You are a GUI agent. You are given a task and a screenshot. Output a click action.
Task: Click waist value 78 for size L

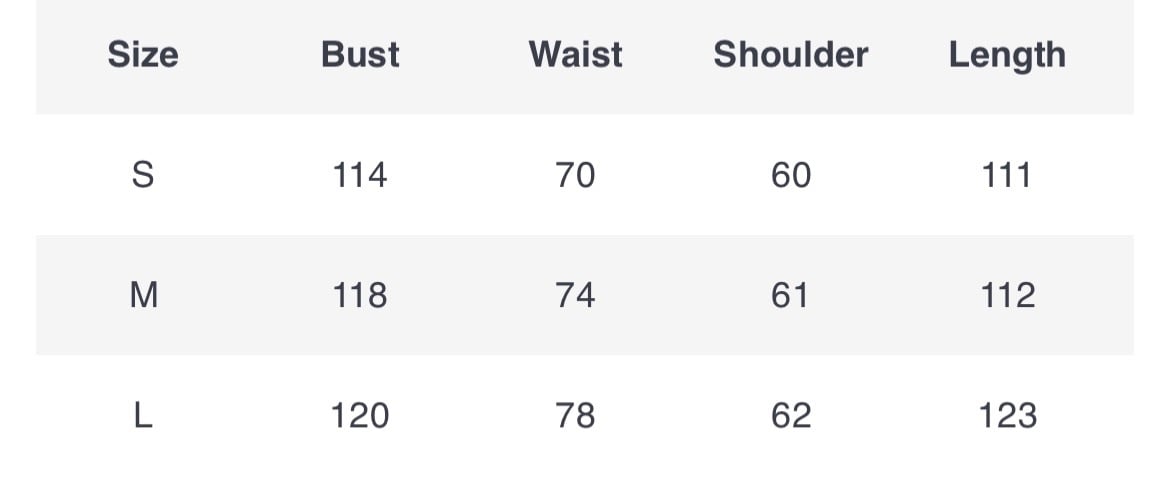575,415
